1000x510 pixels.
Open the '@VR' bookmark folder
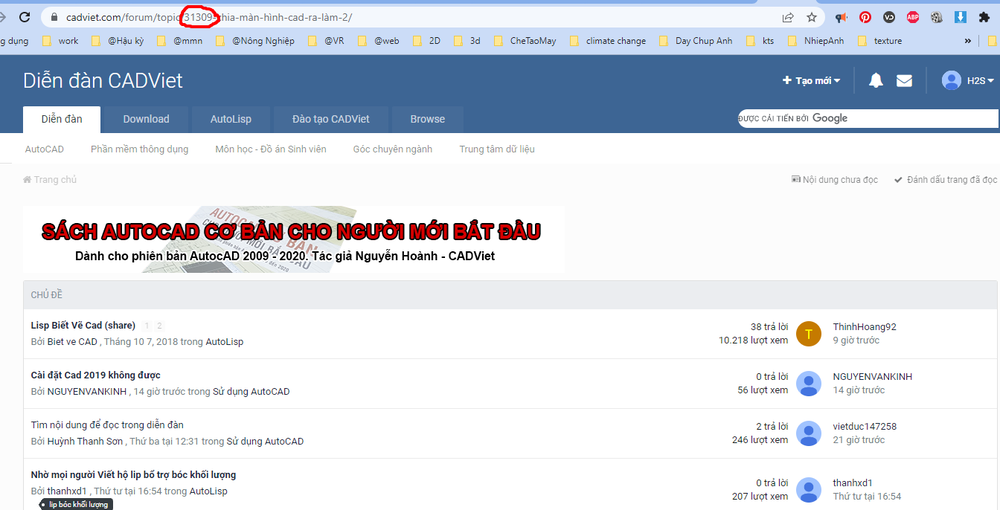326,41
